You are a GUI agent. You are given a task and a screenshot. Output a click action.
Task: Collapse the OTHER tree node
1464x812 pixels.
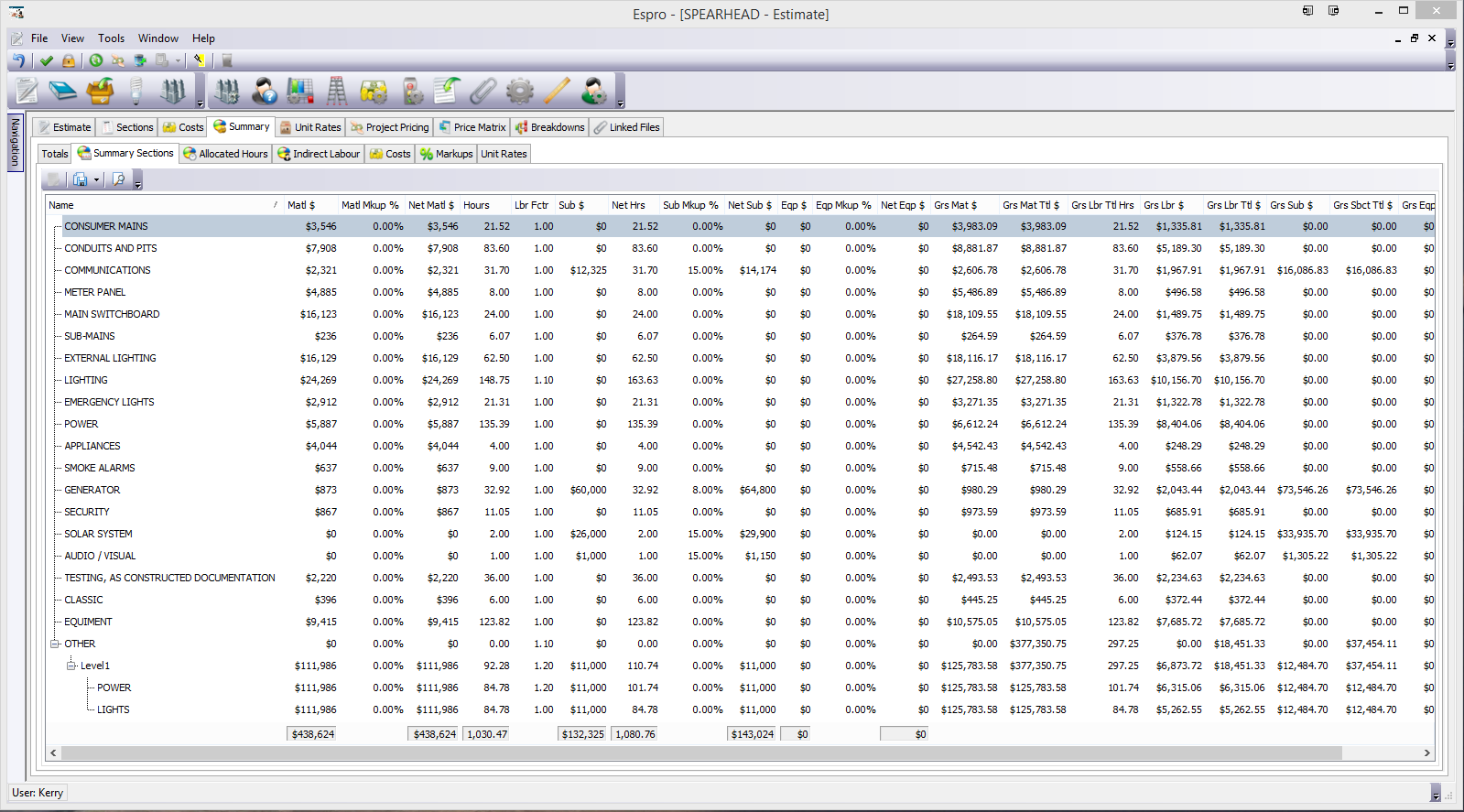pyautogui.click(x=55, y=644)
